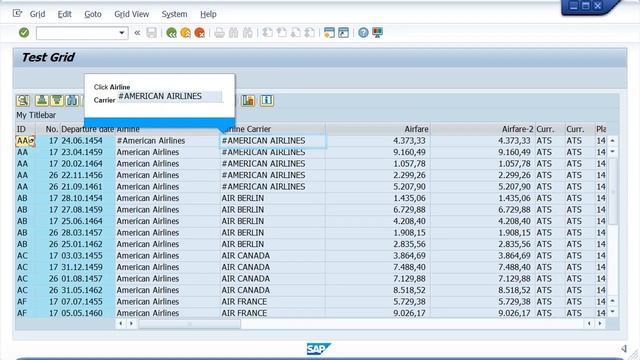Click the departure date 31.12.1459
The image size is (640, 360).
[82, 267]
